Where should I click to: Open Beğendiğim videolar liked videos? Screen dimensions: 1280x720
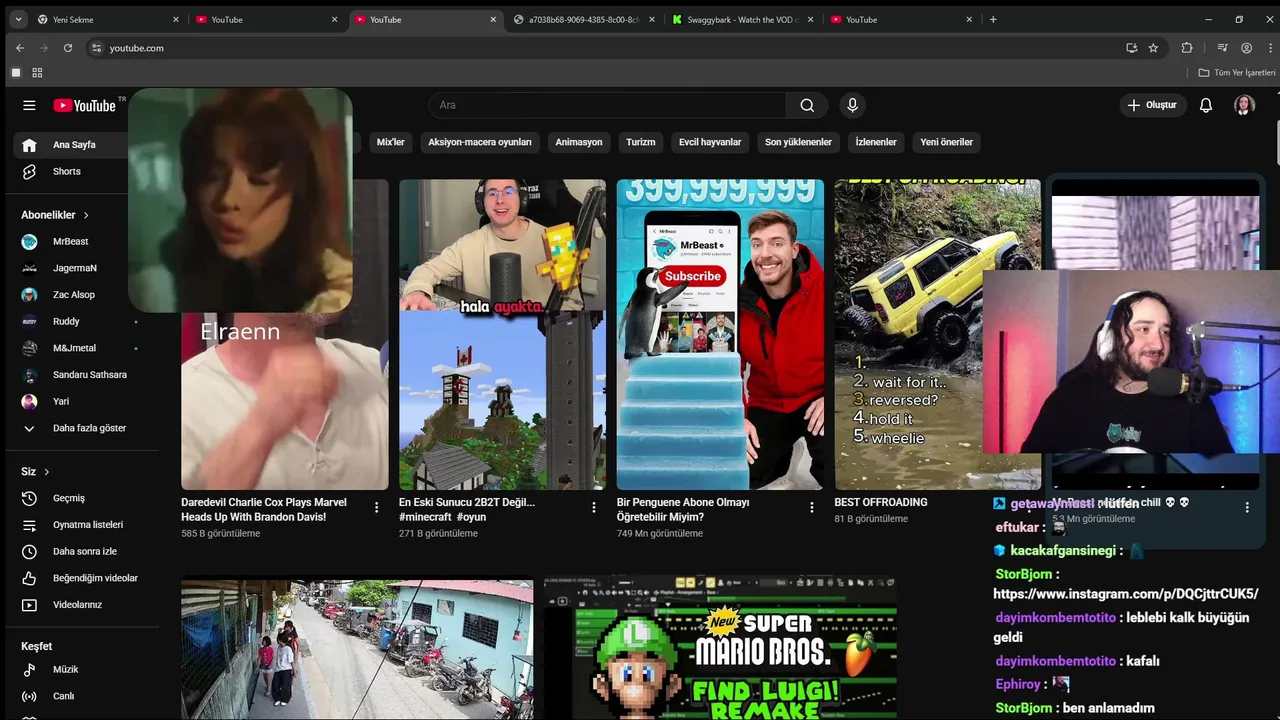tap(80, 578)
